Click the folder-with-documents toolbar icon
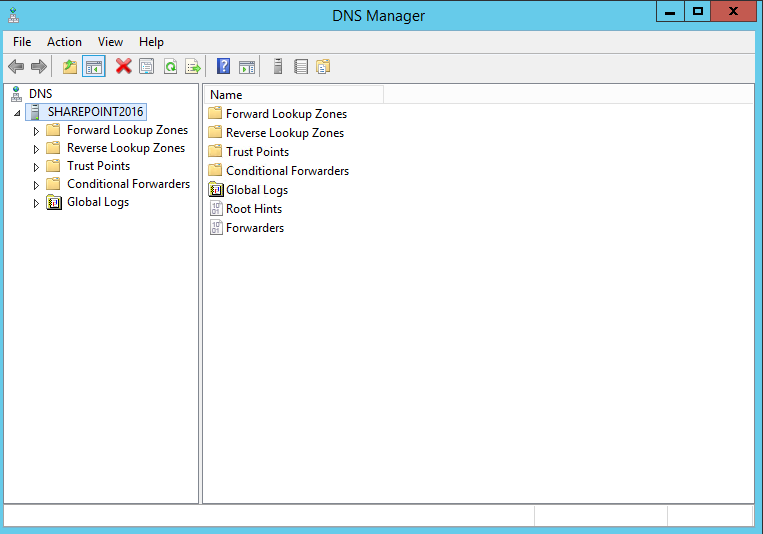 (323, 66)
